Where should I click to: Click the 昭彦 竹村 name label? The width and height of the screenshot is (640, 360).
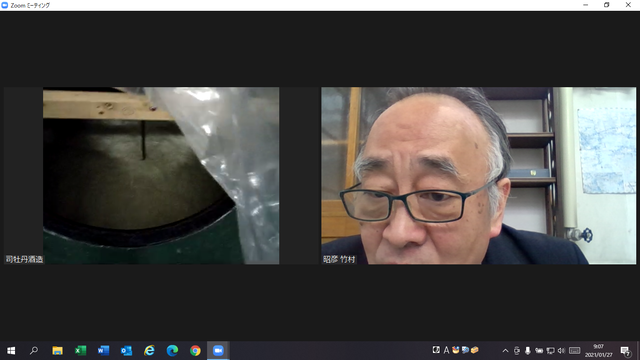coord(339,259)
